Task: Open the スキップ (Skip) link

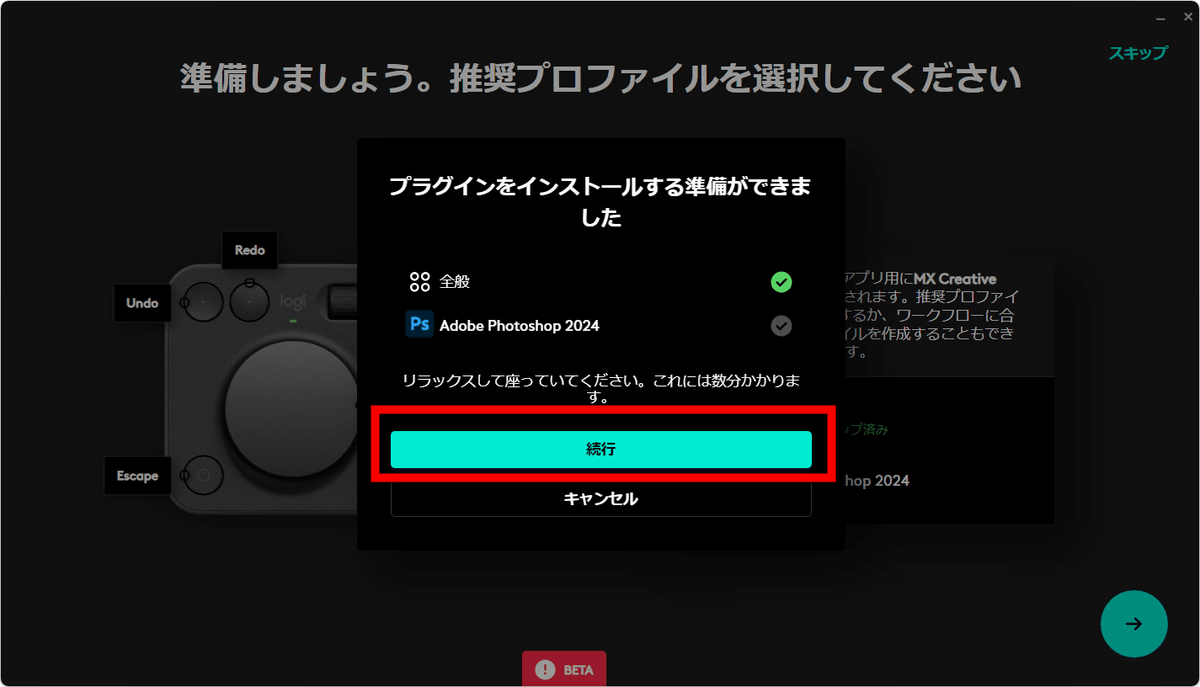Action: (x=1138, y=53)
